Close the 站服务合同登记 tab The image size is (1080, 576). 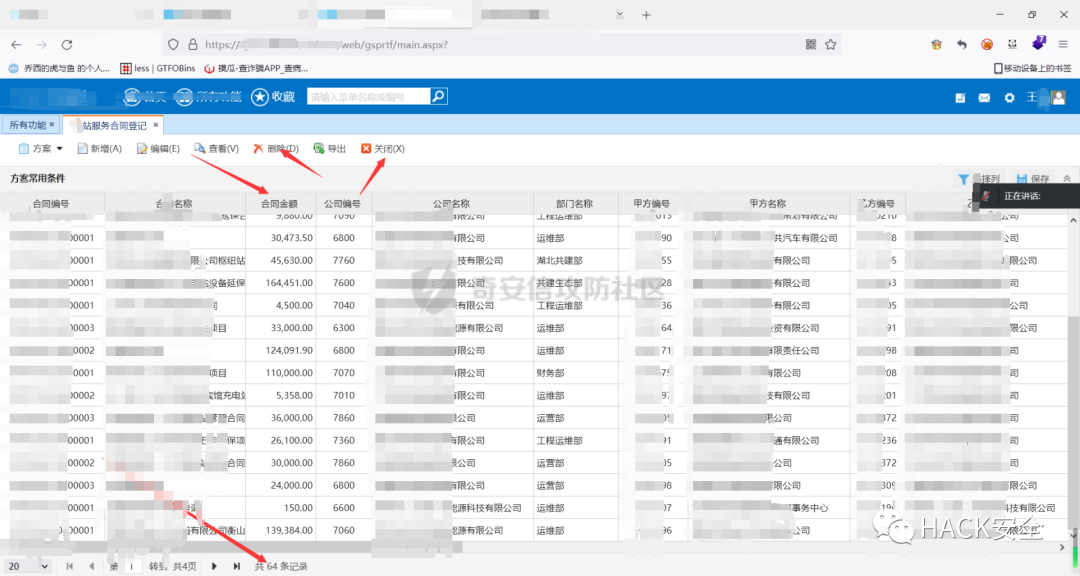tap(156, 125)
